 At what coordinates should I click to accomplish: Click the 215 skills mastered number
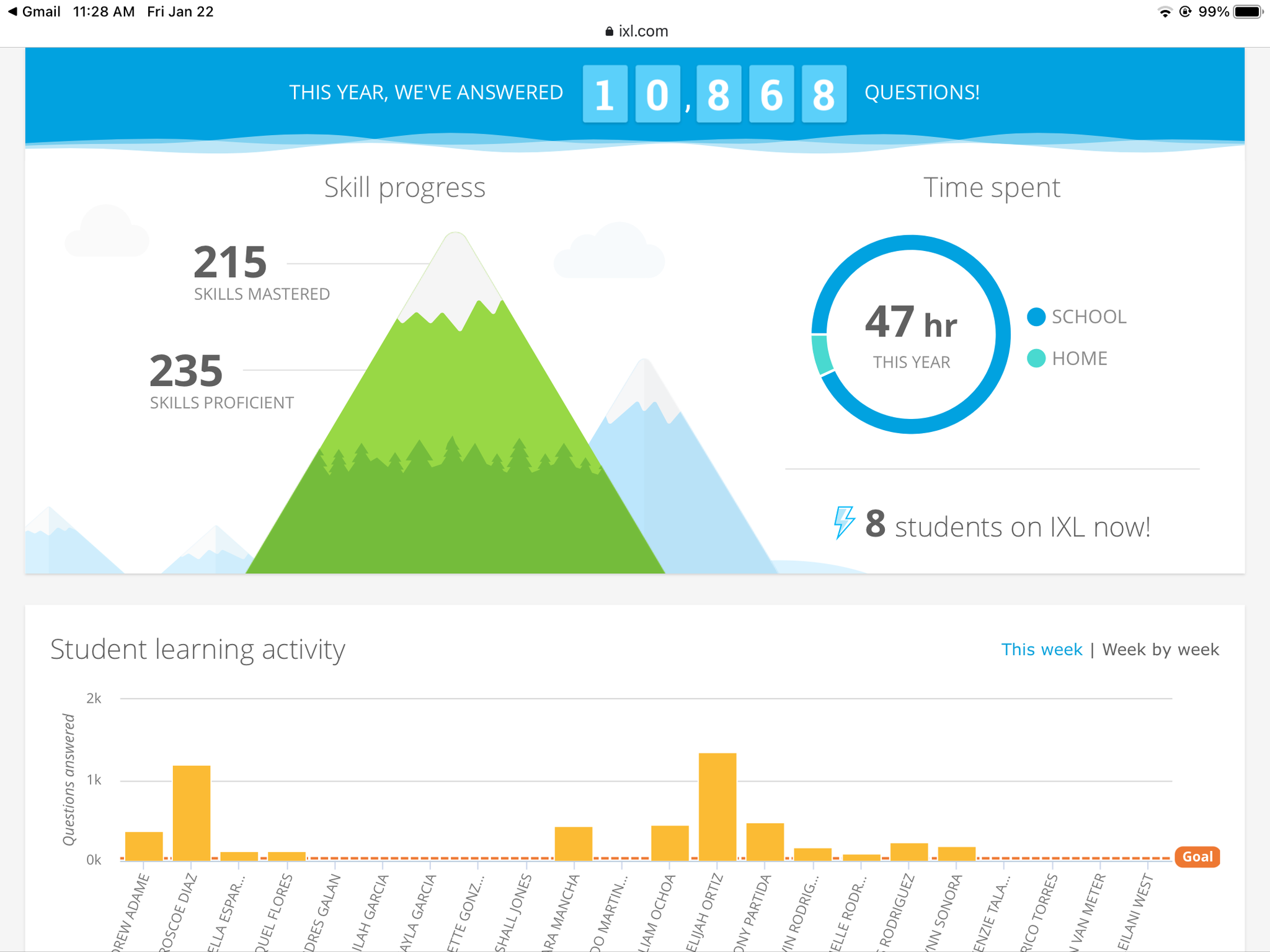click(x=230, y=262)
